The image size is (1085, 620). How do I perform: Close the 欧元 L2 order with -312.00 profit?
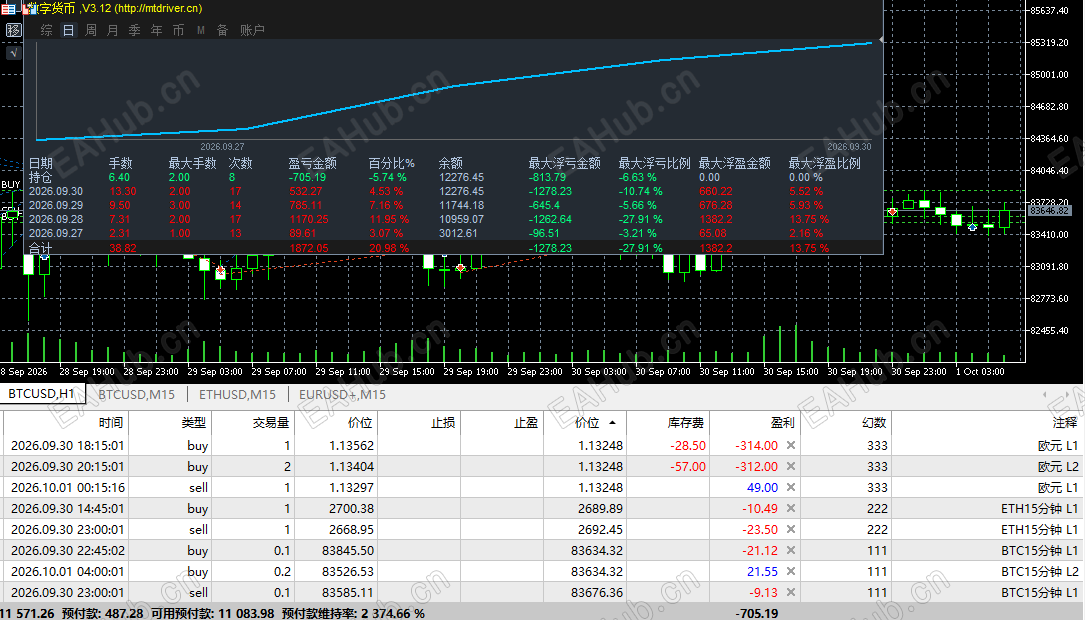tap(791, 466)
